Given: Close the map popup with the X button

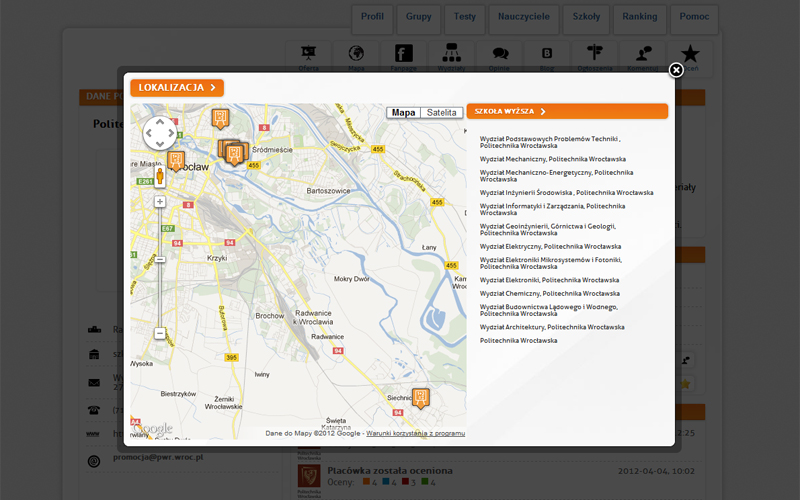Looking at the screenshot, I should click(x=676, y=70).
